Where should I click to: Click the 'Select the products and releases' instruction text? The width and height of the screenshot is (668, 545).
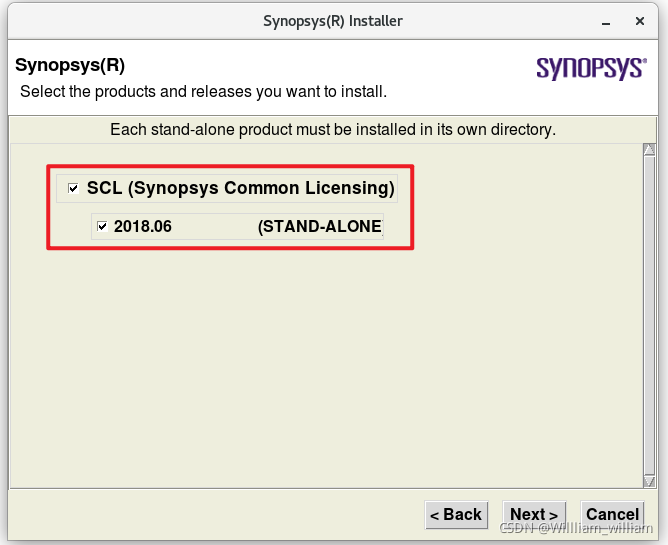(204, 92)
